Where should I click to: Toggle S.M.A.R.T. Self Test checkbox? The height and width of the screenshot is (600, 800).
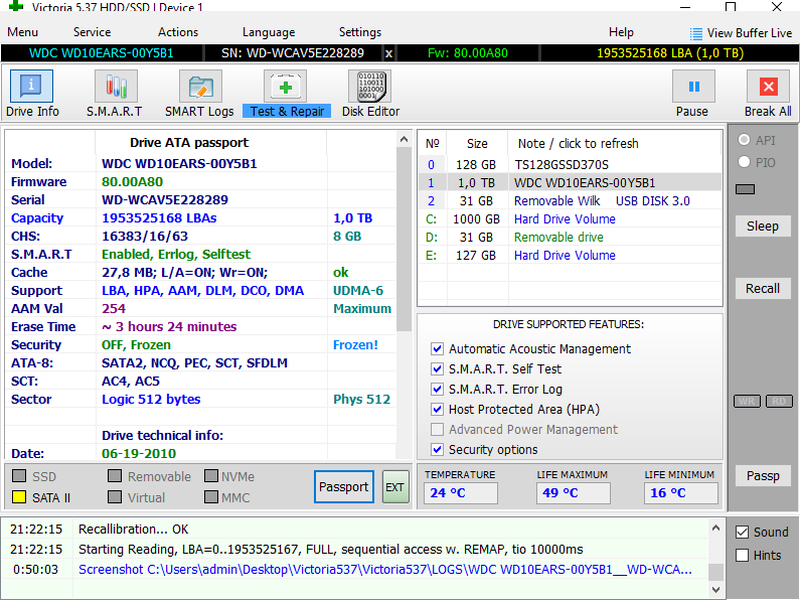tap(437, 368)
